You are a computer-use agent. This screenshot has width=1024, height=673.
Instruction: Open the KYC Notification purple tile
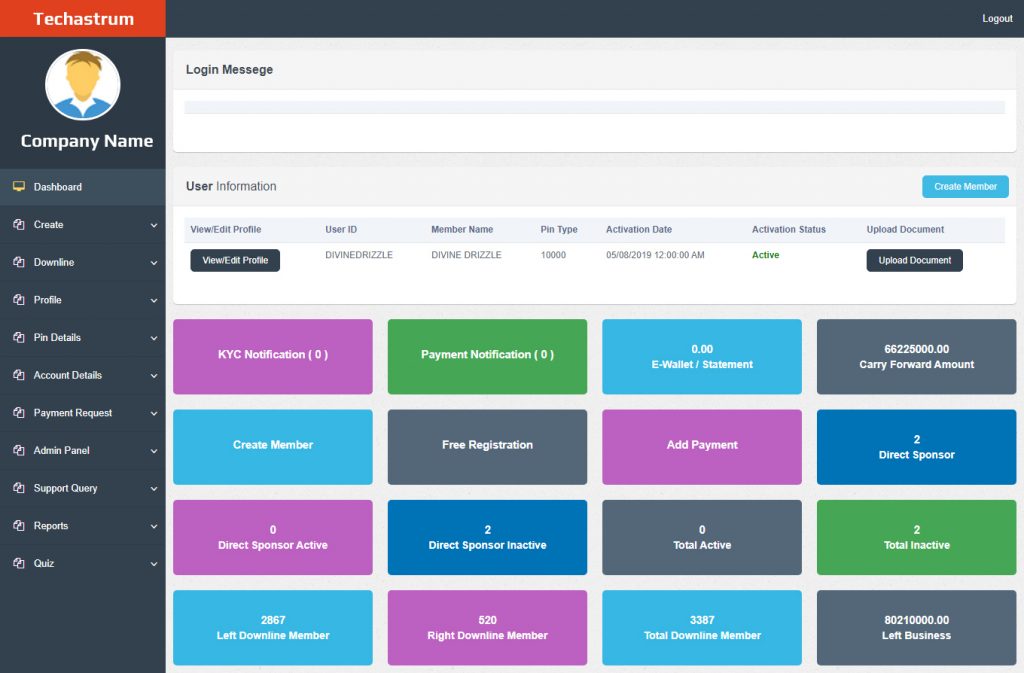coord(273,356)
